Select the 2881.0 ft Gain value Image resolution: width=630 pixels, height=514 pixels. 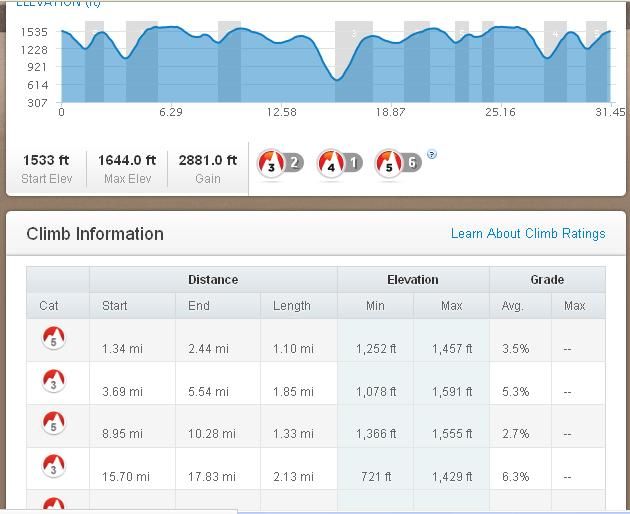[208, 160]
